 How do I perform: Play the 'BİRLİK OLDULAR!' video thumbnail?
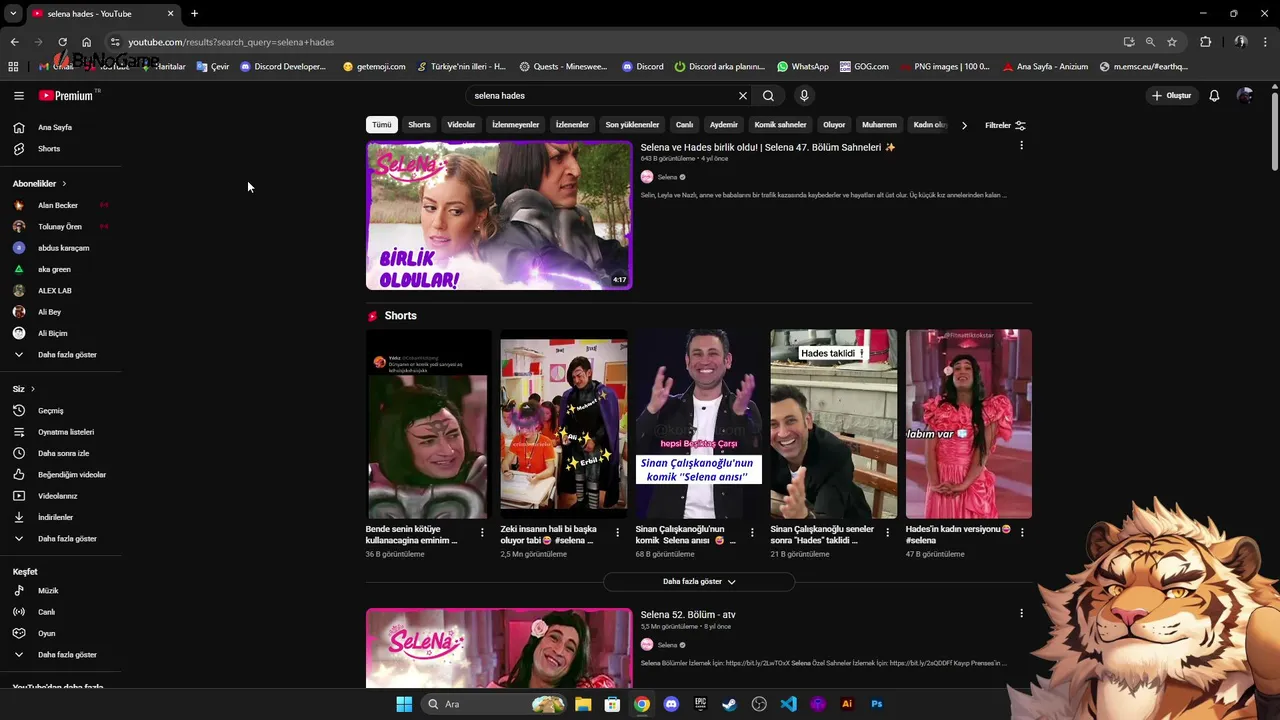click(499, 215)
